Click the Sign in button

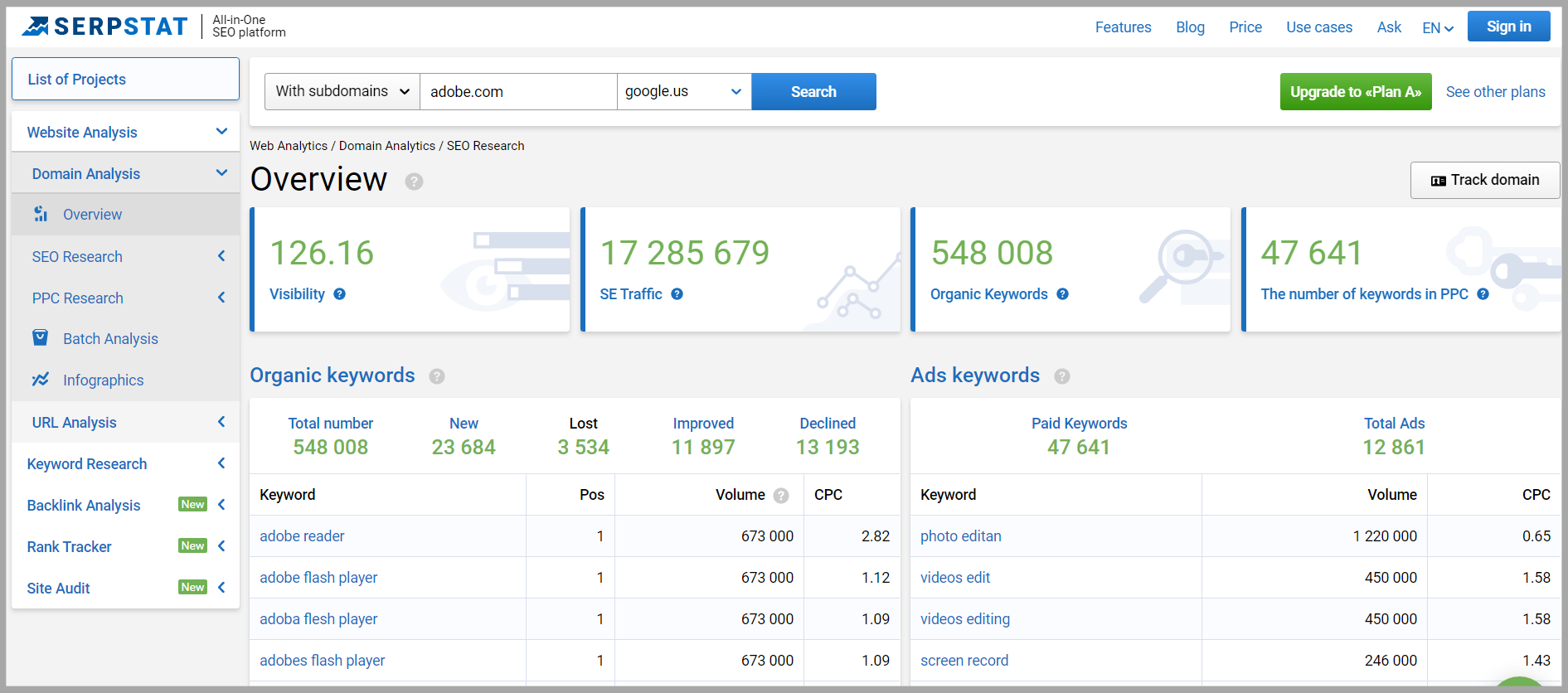[1508, 27]
